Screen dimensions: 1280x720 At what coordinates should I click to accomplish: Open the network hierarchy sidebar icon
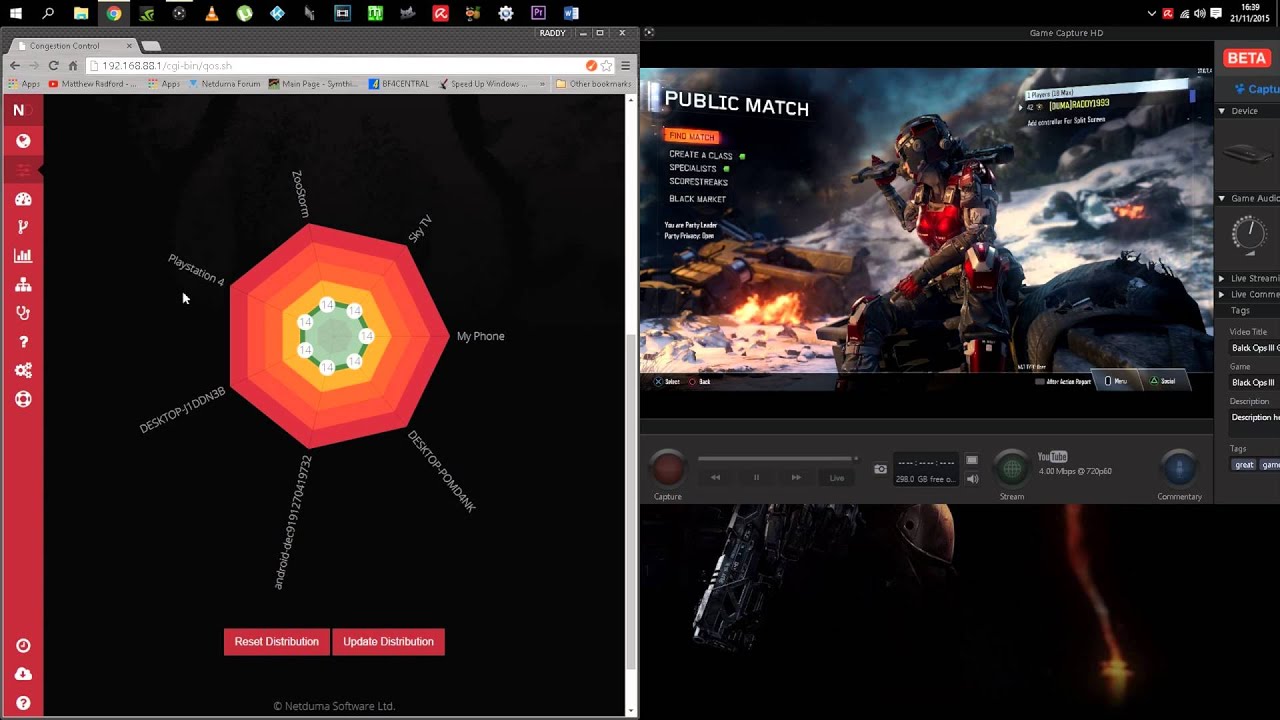(x=23, y=285)
